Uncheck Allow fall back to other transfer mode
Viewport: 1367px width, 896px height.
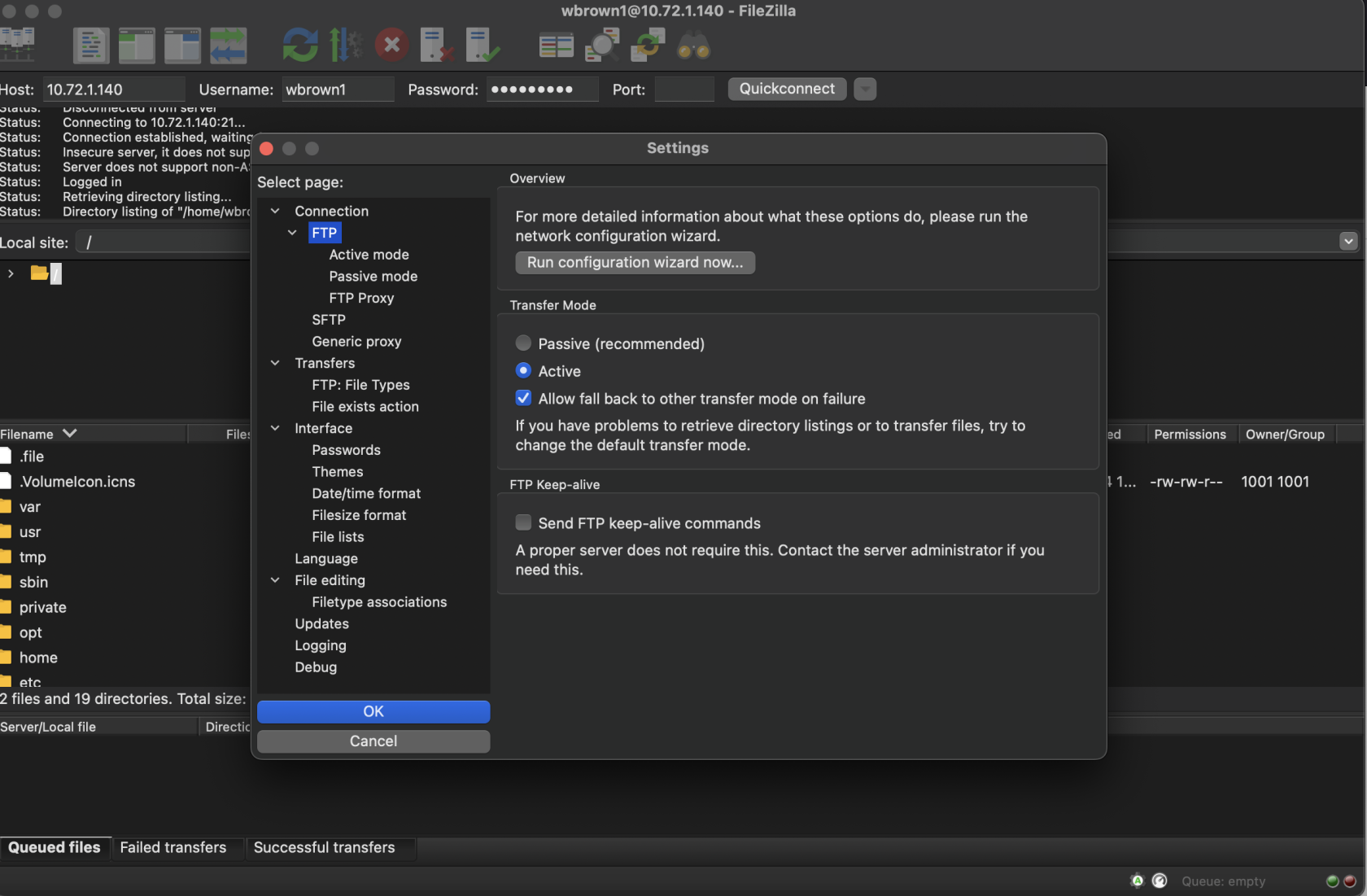(523, 398)
